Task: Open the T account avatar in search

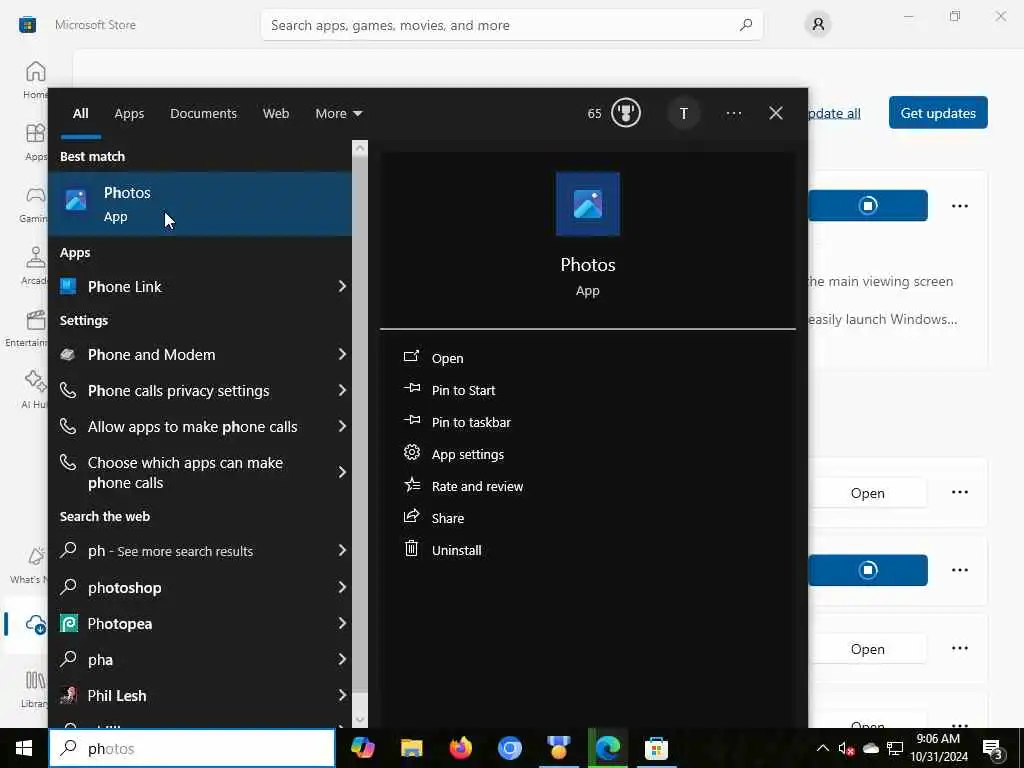Action: click(684, 114)
